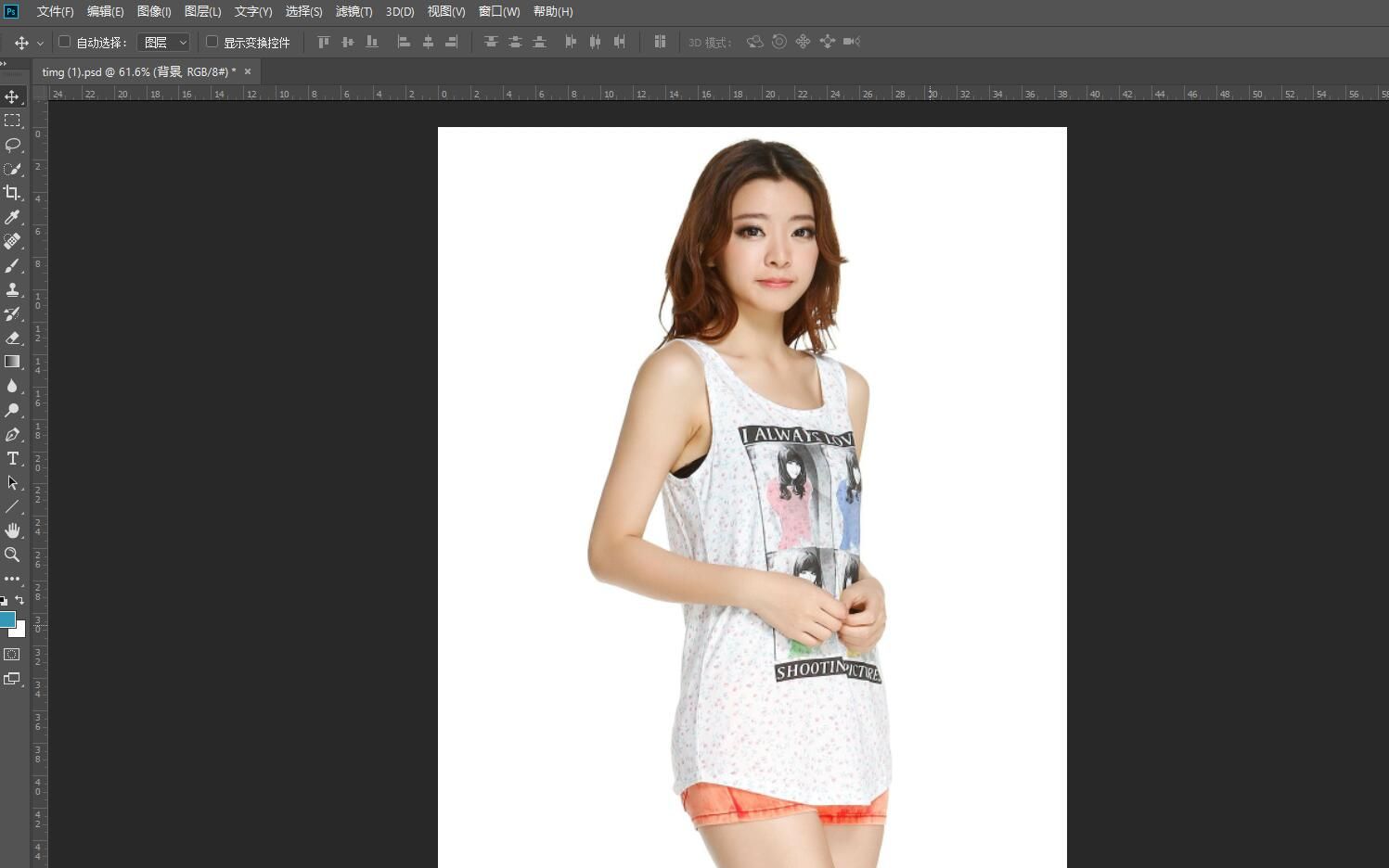Activate the Zoom tool

point(13,555)
